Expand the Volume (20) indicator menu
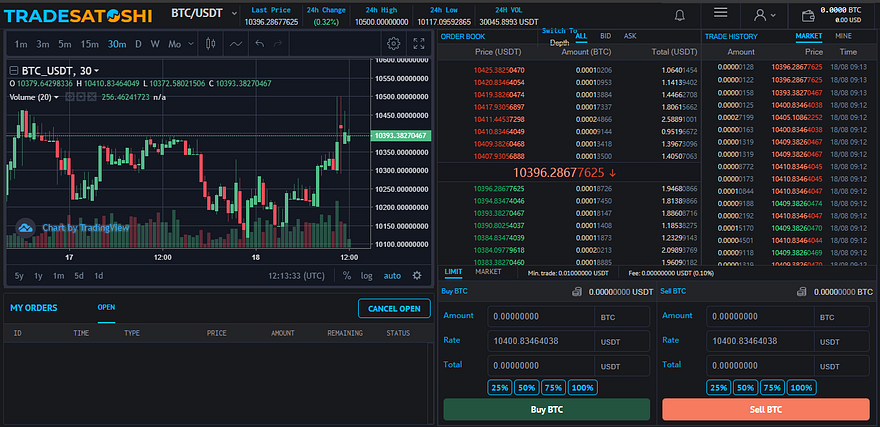The width and height of the screenshot is (880, 427). tap(56, 98)
